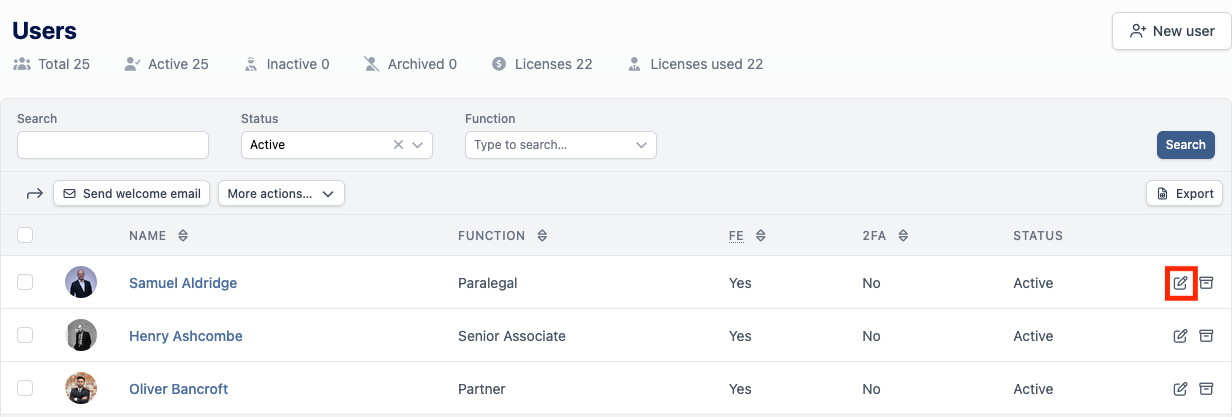Open Henry Ashcombe's profile link
Viewport: 1232px width, 417px height.
tap(186, 336)
